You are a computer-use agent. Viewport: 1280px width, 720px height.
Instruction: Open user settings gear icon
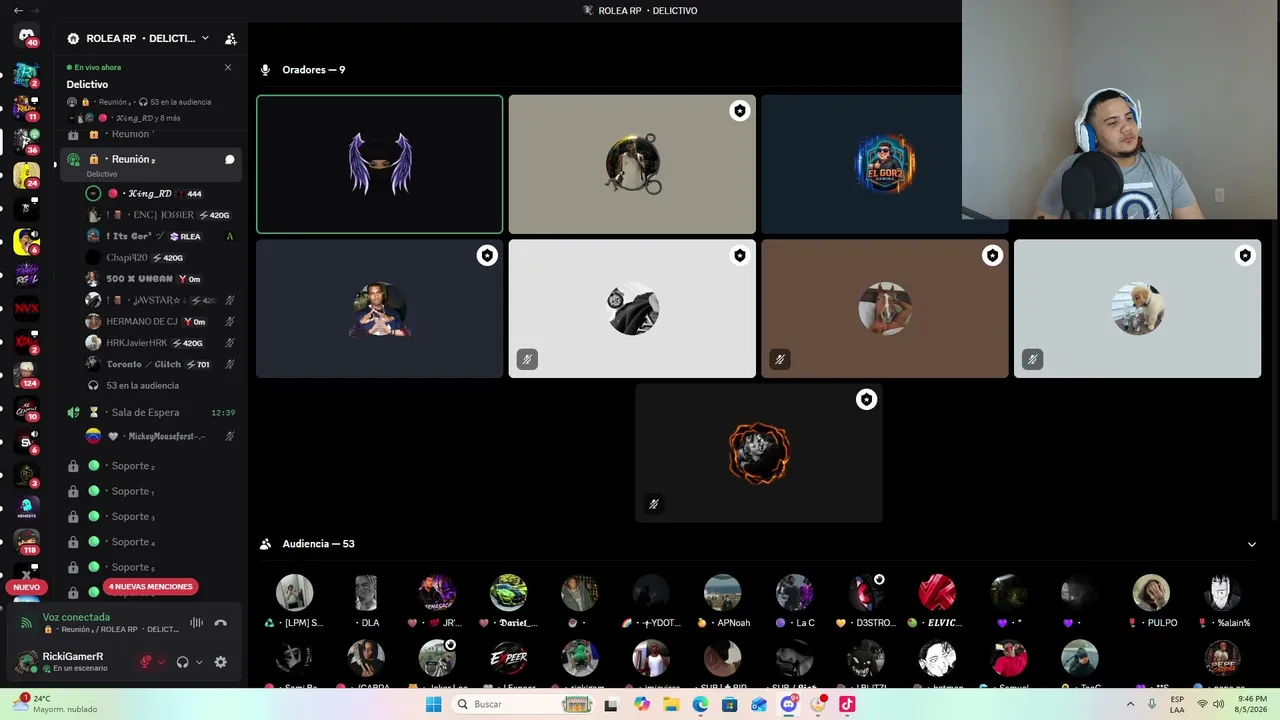(x=221, y=662)
